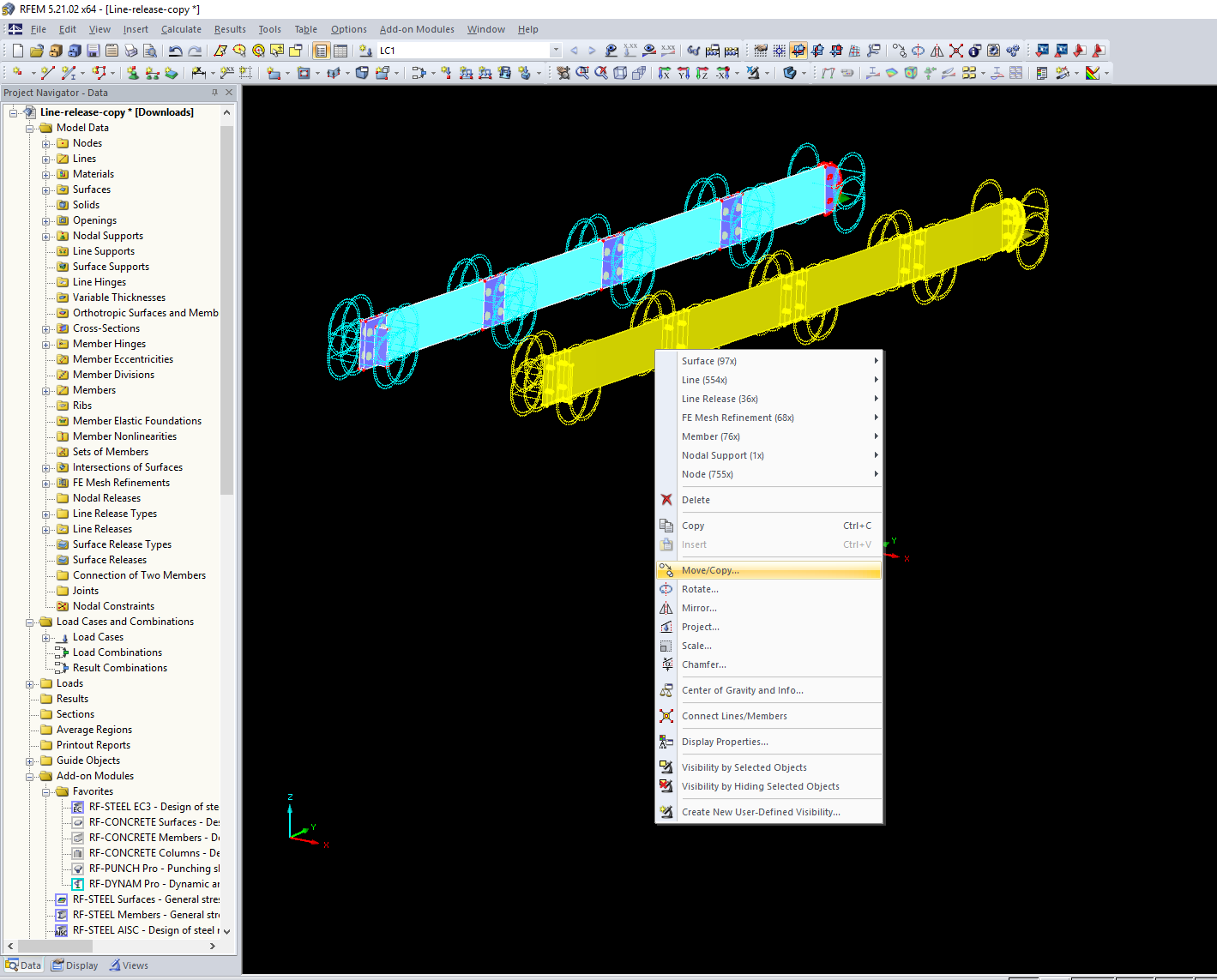Click the new nodal support icon
The width and height of the screenshot is (1217, 980).
[x=133, y=73]
